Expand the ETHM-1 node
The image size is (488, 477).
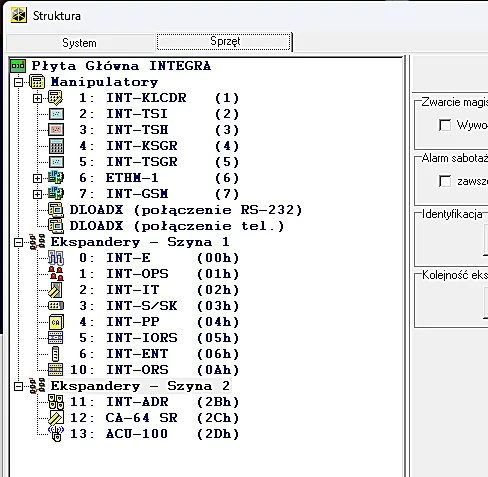coord(37,178)
